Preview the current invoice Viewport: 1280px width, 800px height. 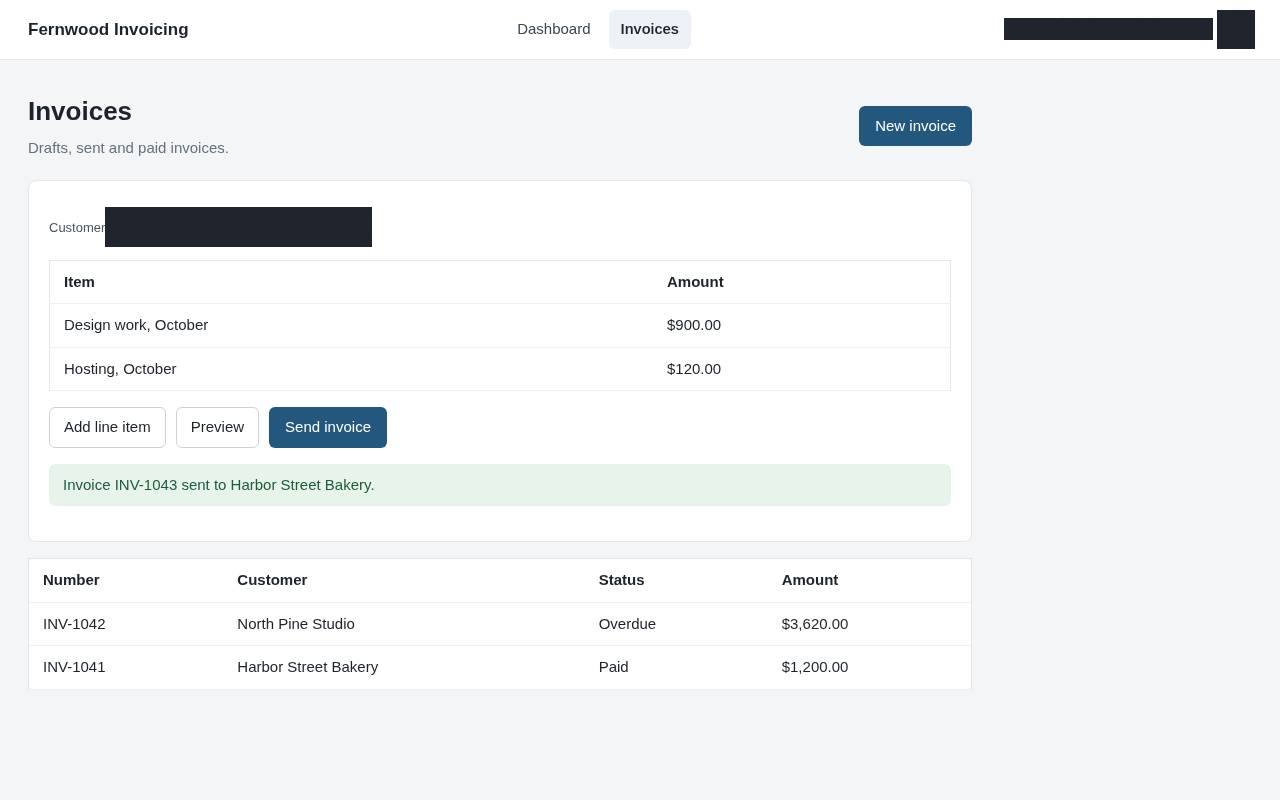(217, 427)
